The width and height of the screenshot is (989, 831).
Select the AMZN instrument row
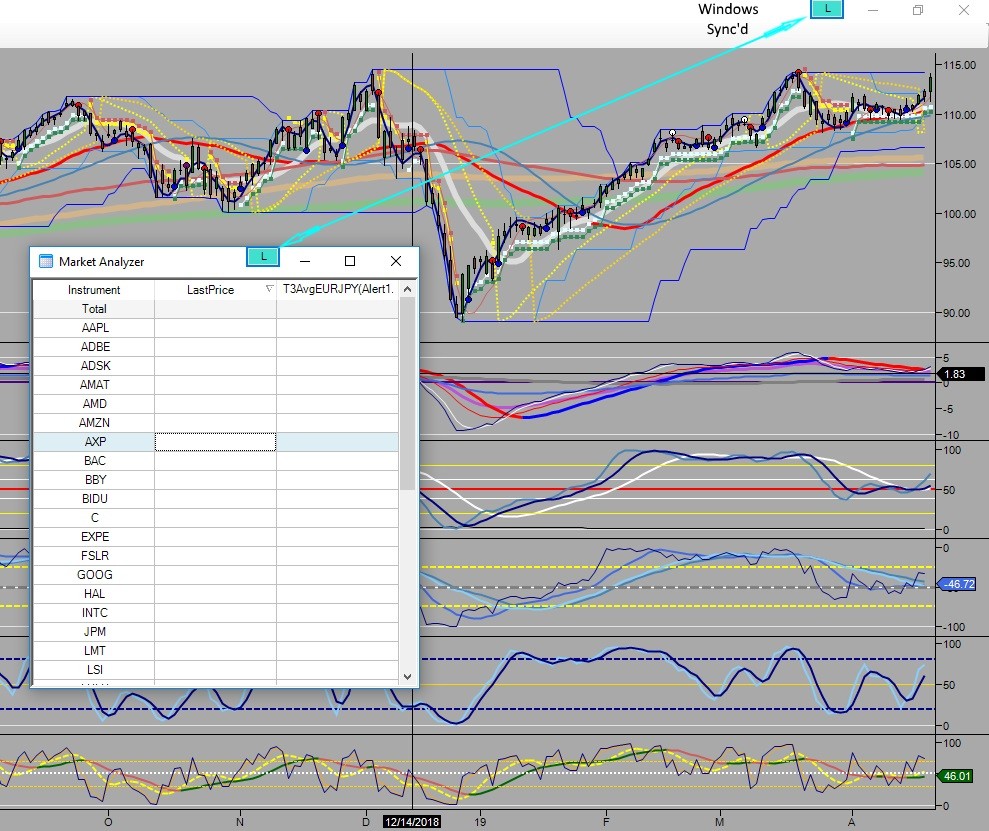click(94, 423)
